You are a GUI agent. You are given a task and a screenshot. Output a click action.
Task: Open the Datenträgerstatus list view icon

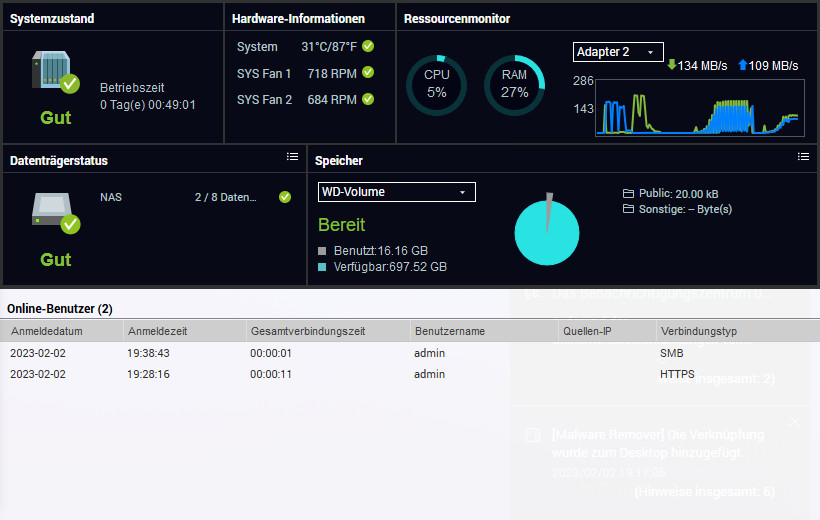(x=292, y=157)
